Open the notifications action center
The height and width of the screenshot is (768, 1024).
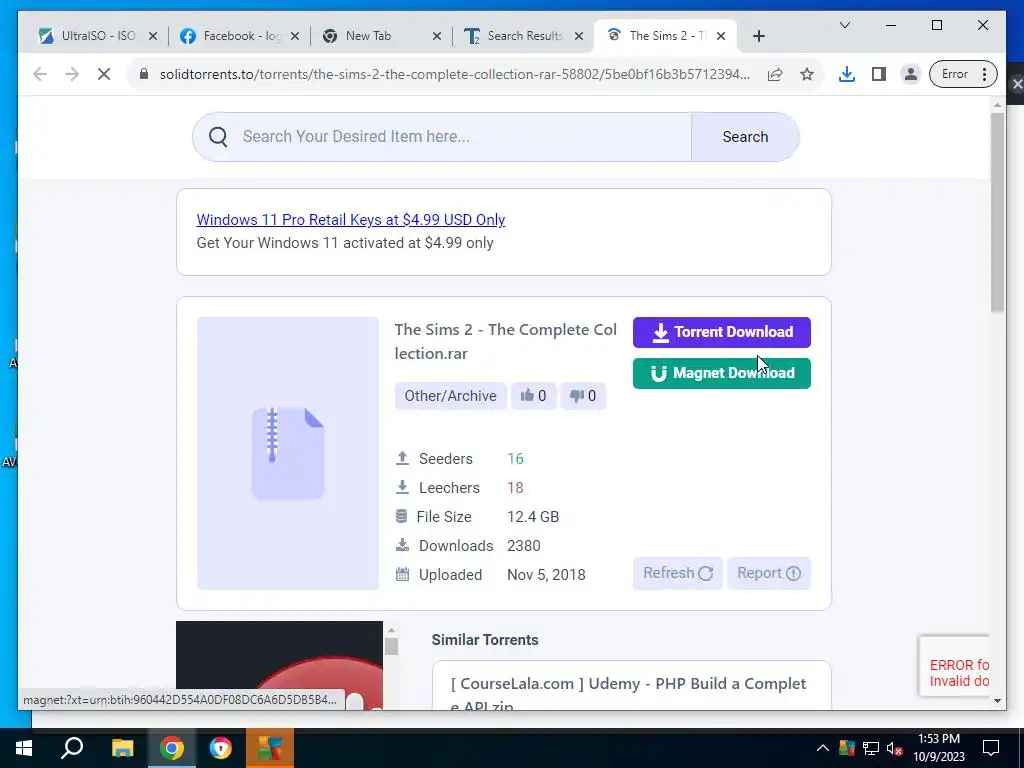coord(991,748)
